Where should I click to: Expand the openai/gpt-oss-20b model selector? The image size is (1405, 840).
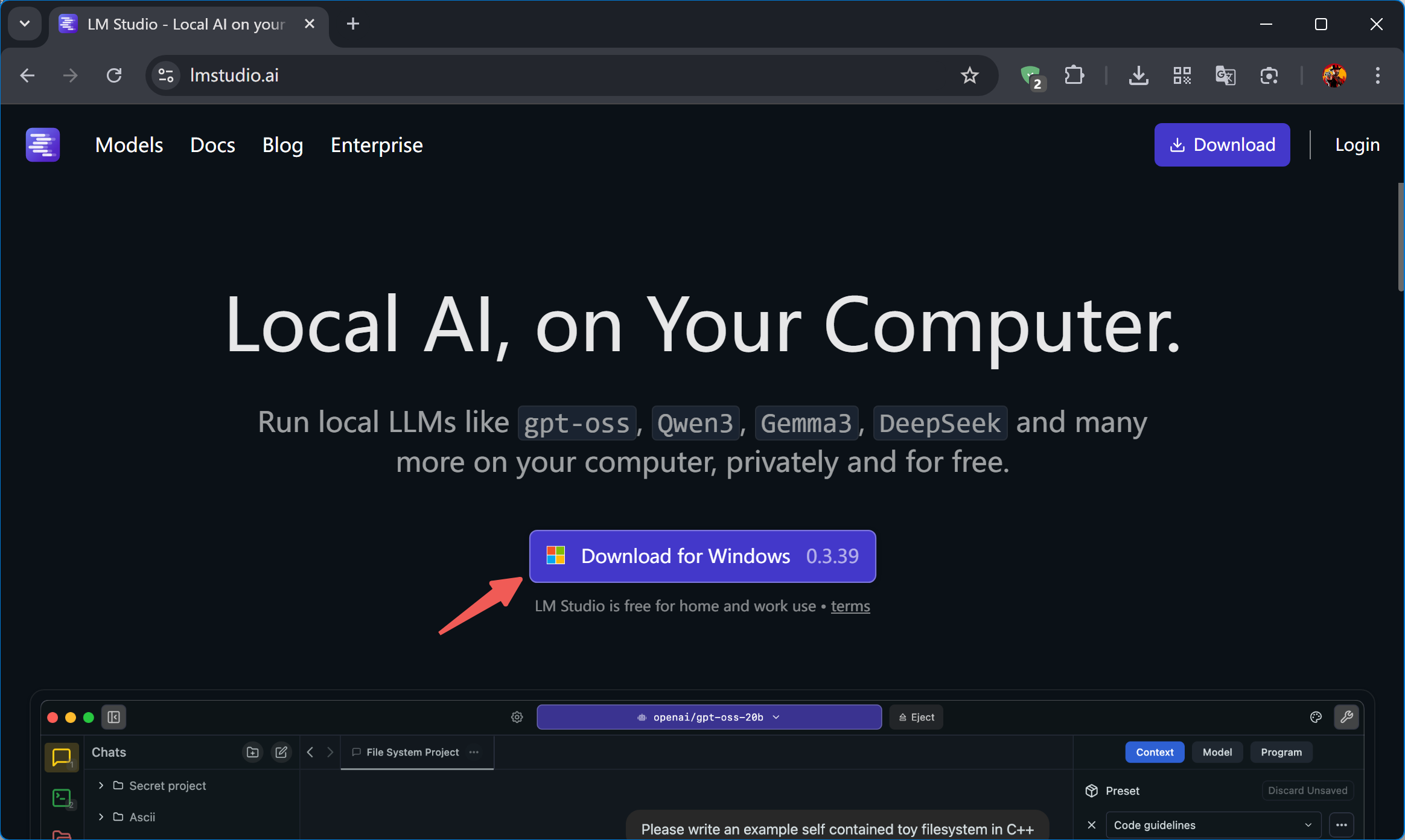[x=709, y=717]
